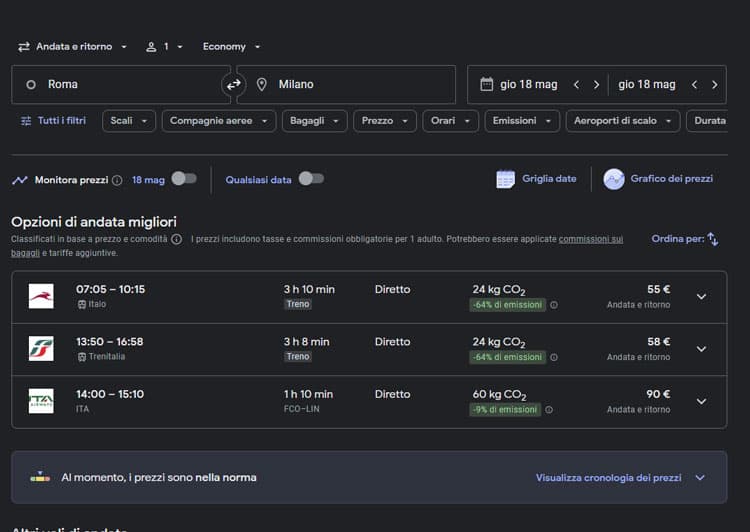Screen dimensions: 750x532
Task: Select the 58 € Trenitalia price
Action: 658,342
